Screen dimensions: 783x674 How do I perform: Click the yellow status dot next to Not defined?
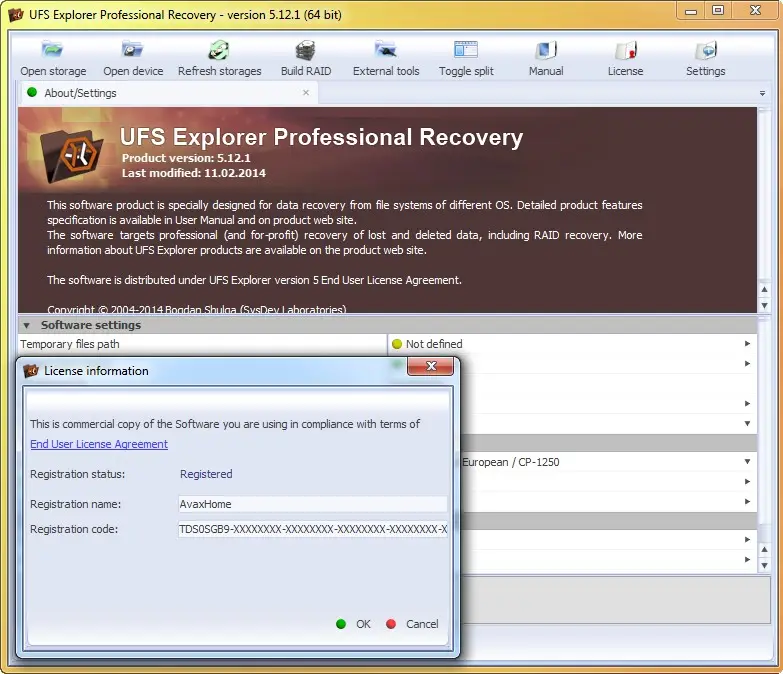click(397, 344)
